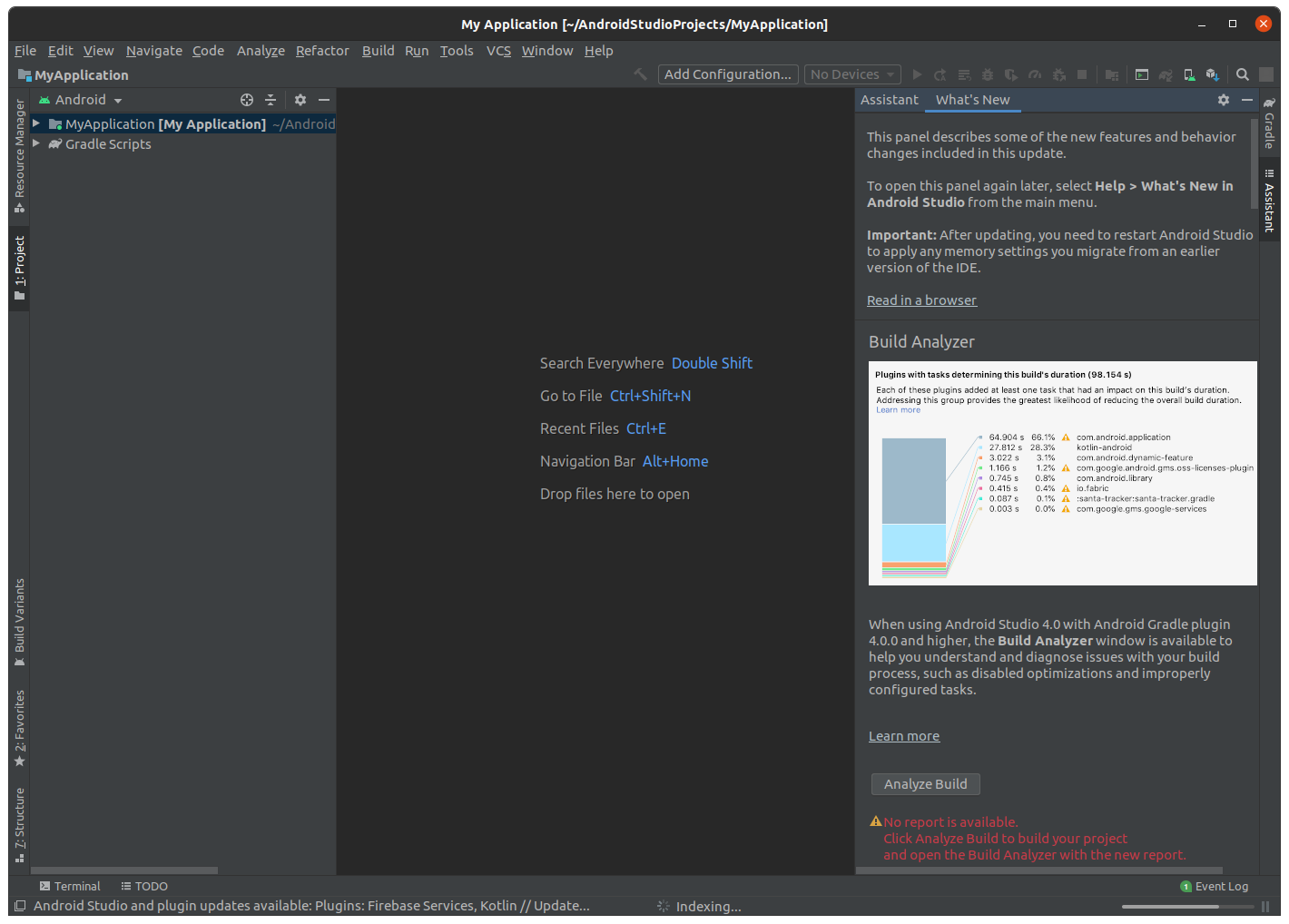Click Learn more link below Build Analyzer text
The height and width of the screenshot is (924, 1289).
pos(904,736)
